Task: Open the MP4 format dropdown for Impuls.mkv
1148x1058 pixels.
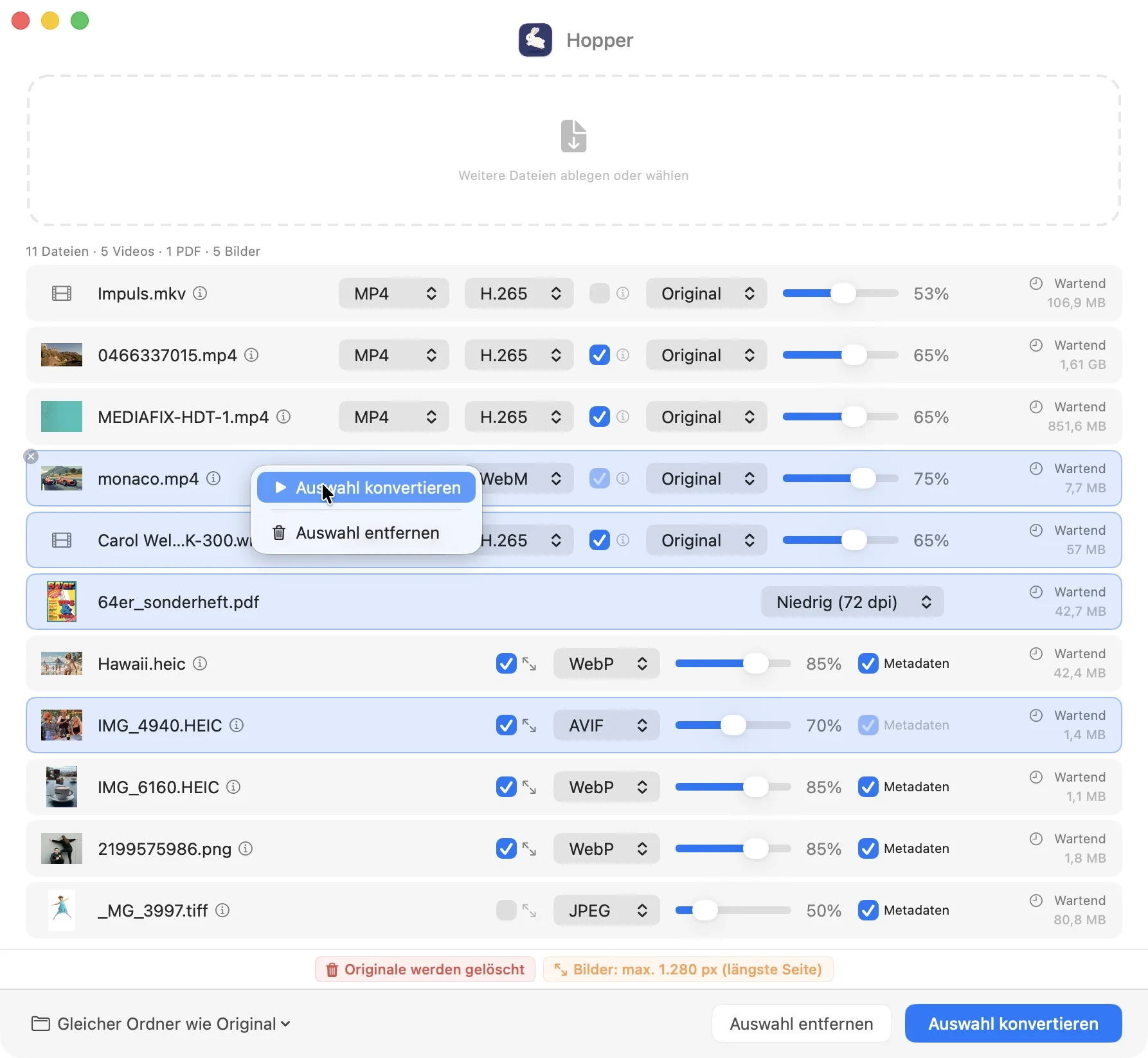Action: 394,294
